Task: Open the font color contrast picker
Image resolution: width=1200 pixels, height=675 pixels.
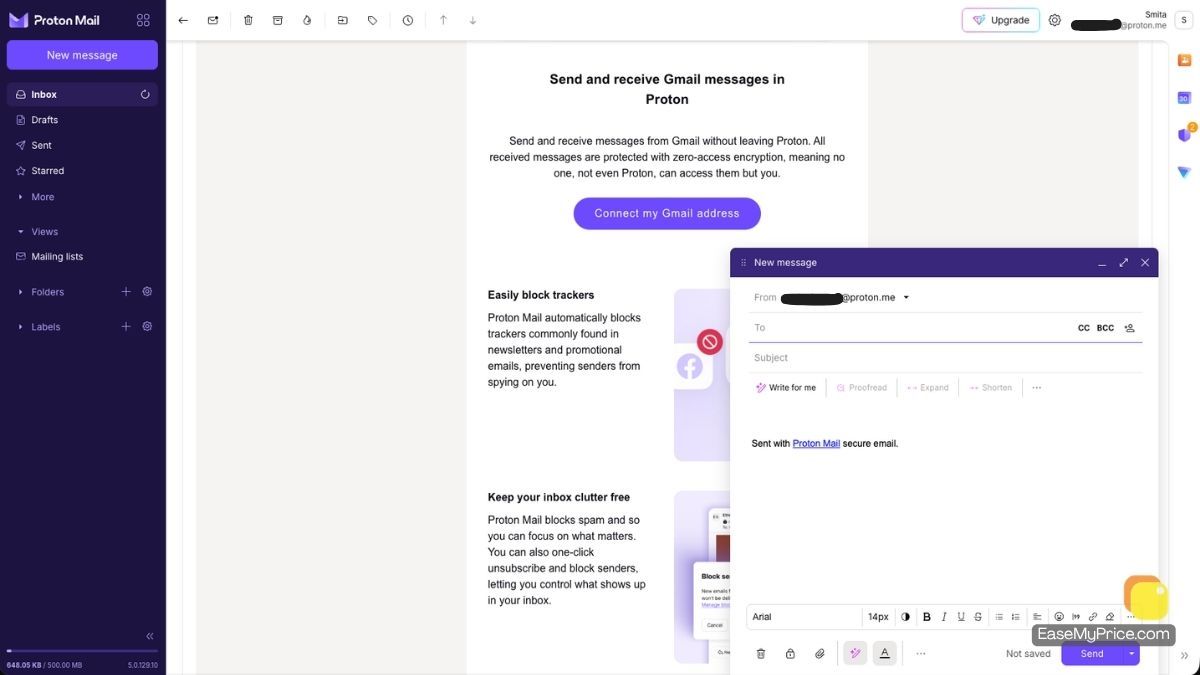Action: coord(906,617)
